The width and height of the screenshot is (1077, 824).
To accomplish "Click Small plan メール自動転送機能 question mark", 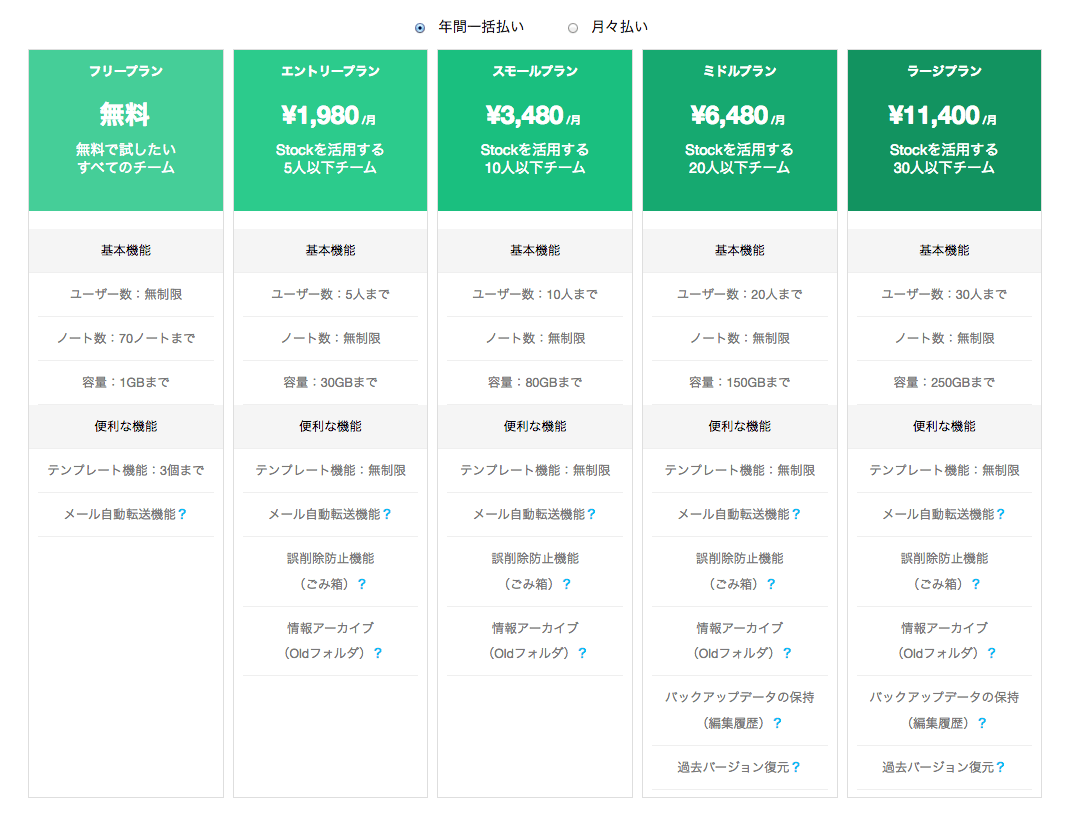I will 591,514.
